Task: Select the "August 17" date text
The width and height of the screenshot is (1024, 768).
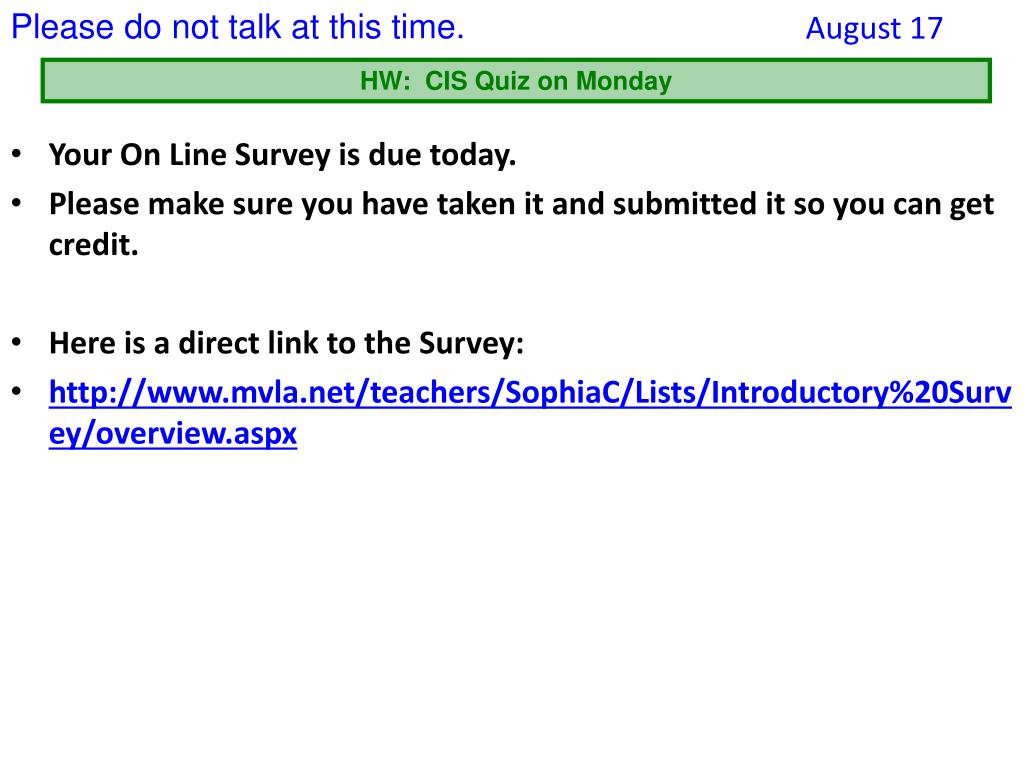Action: pyautogui.click(x=874, y=29)
